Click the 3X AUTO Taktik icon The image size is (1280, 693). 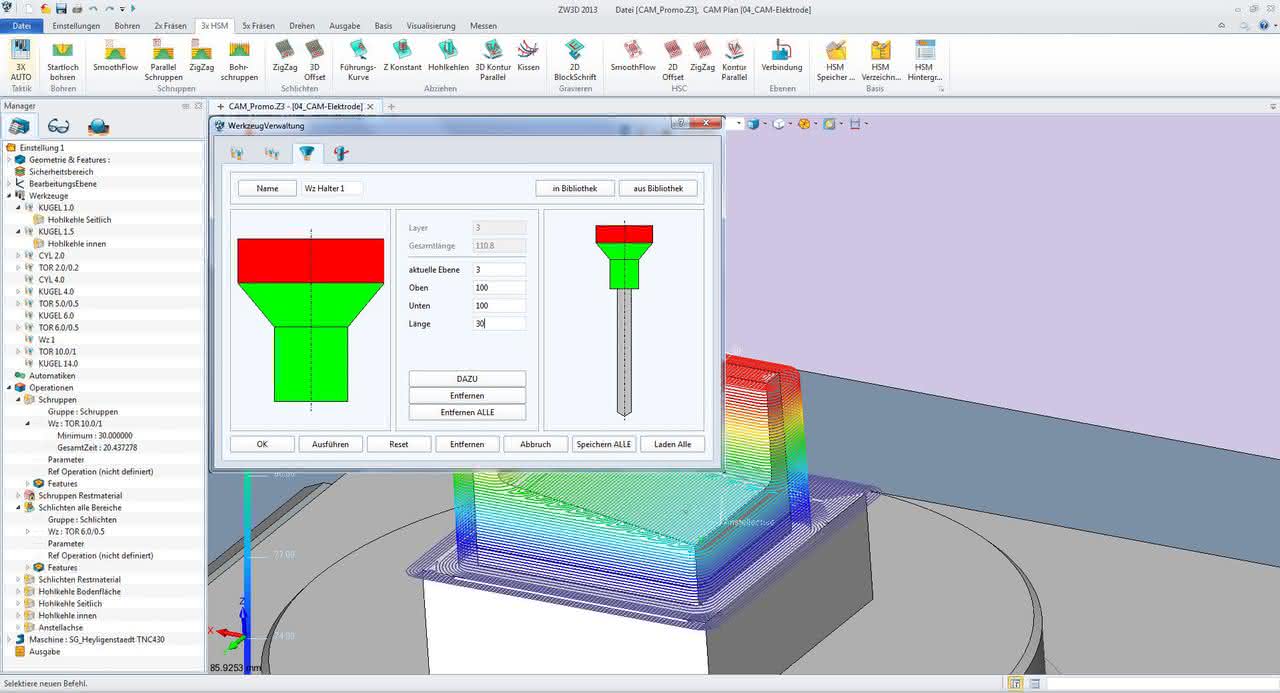[x=20, y=60]
